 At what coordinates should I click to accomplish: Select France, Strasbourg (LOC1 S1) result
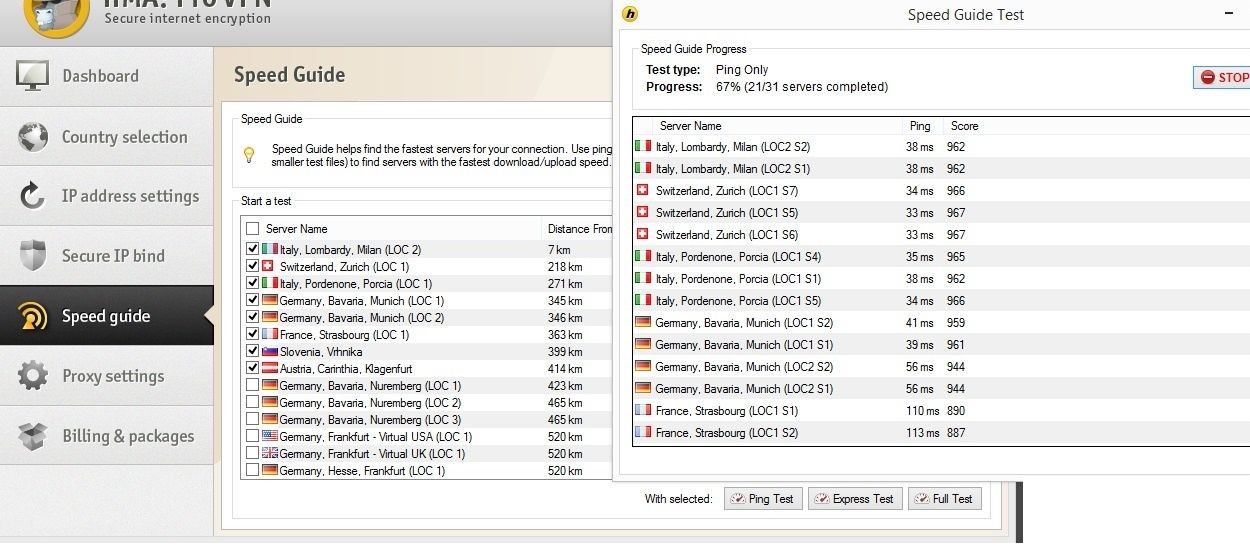point(941,410)
